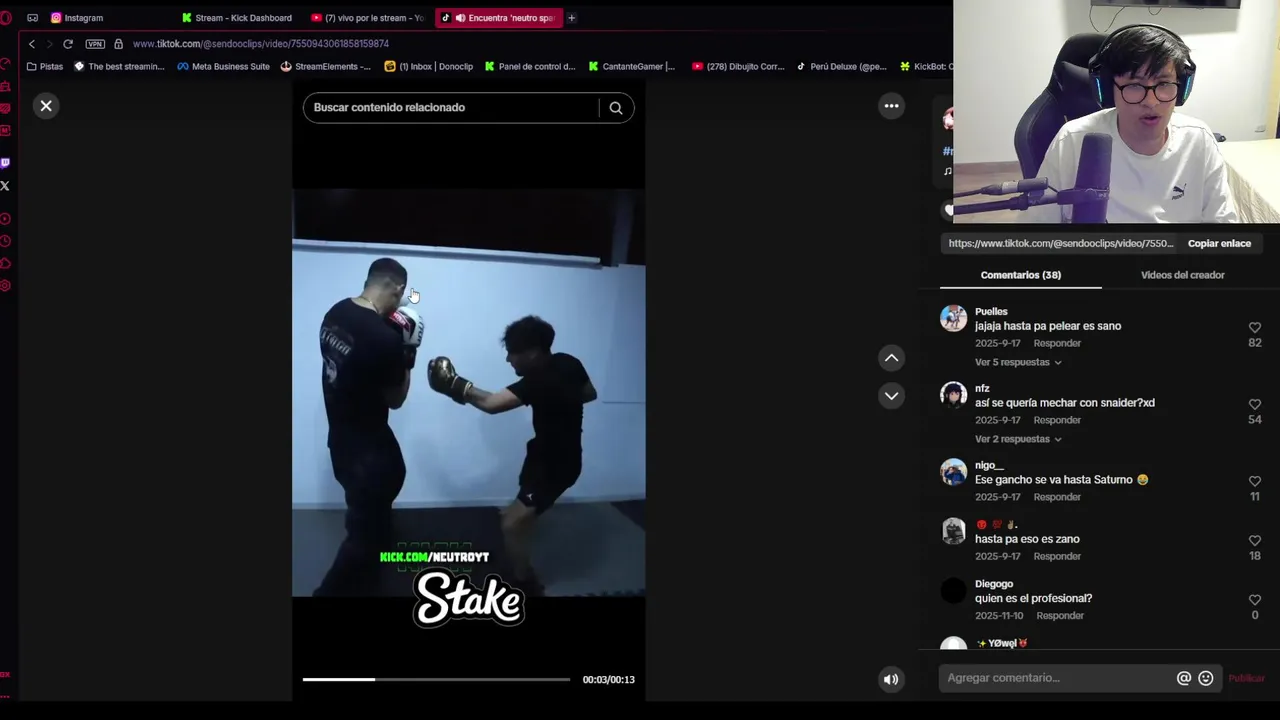Switch to 'Stream - Kick Dashboard' tab
Viewport: 1280px width, 720px height.
pos(237,18)
